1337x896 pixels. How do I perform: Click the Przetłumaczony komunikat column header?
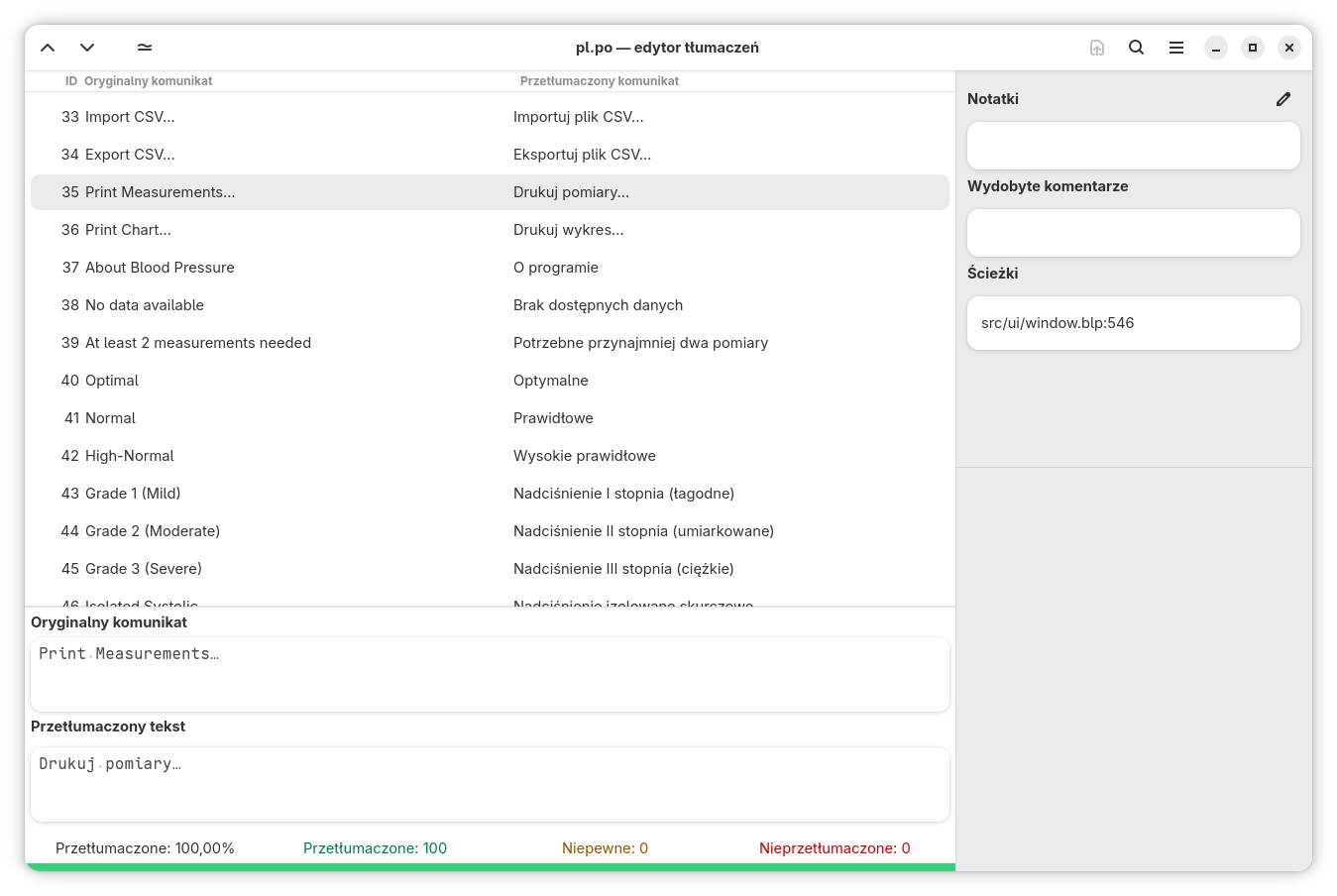(600, 81)
